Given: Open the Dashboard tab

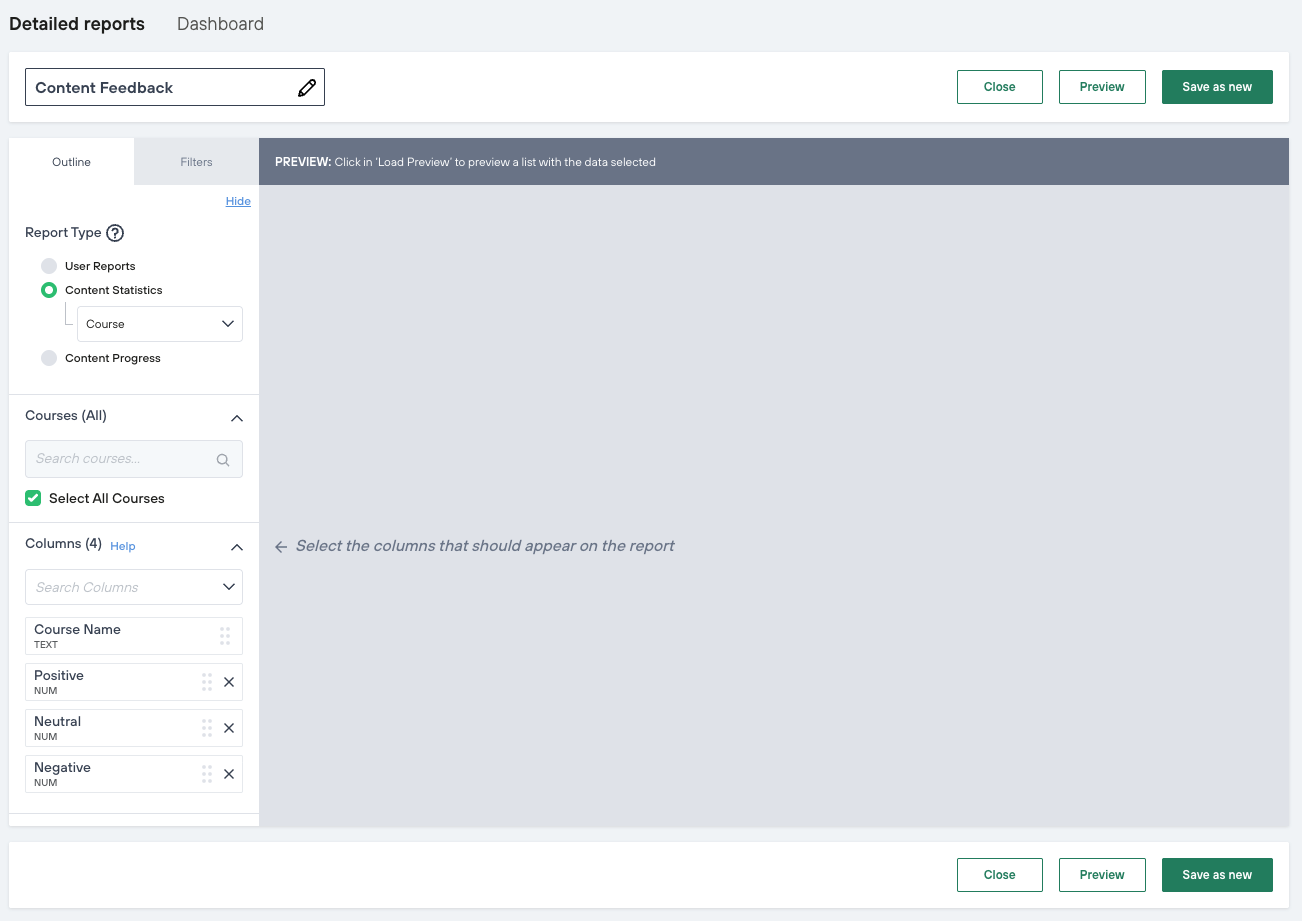Looking at the screenshot, I should point(220,24).
